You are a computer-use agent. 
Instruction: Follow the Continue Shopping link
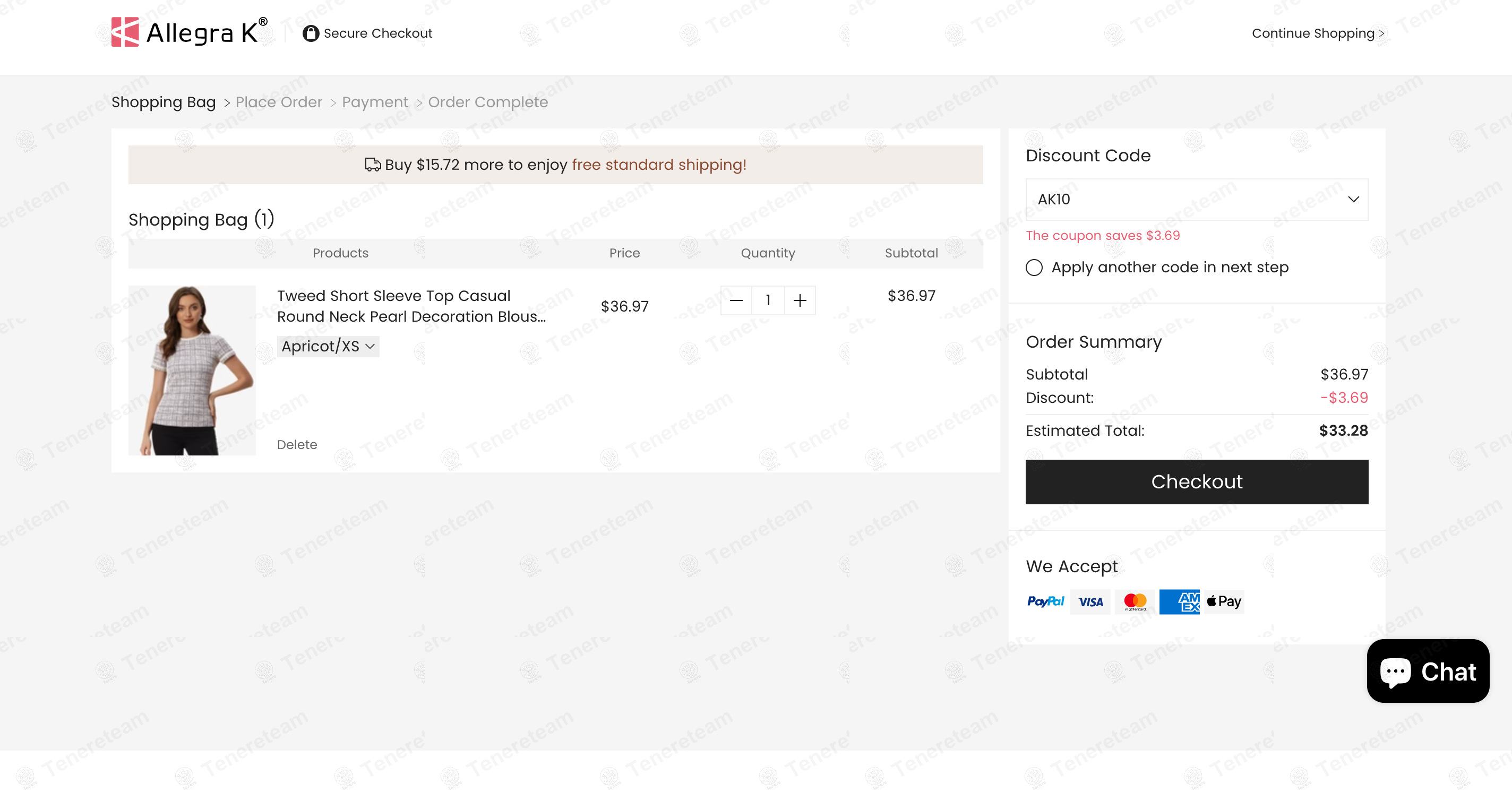1318,33
